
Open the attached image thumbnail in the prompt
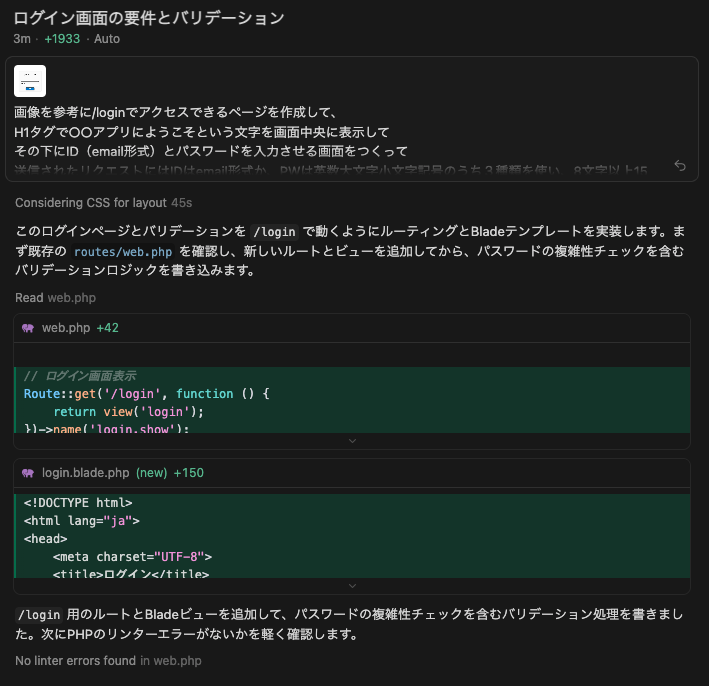[x=30, y=80]
